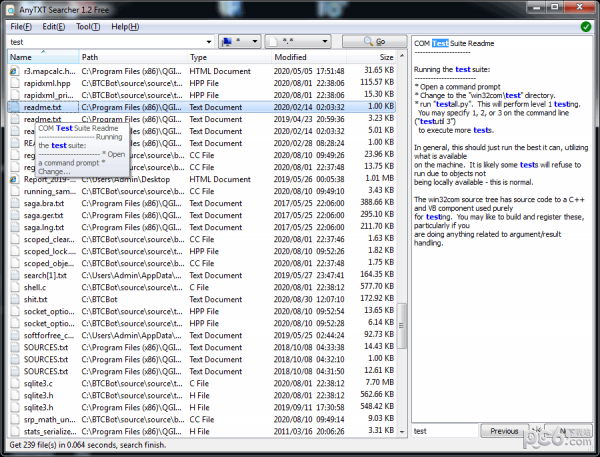Open the Edit menu

(x=54, y=27)
